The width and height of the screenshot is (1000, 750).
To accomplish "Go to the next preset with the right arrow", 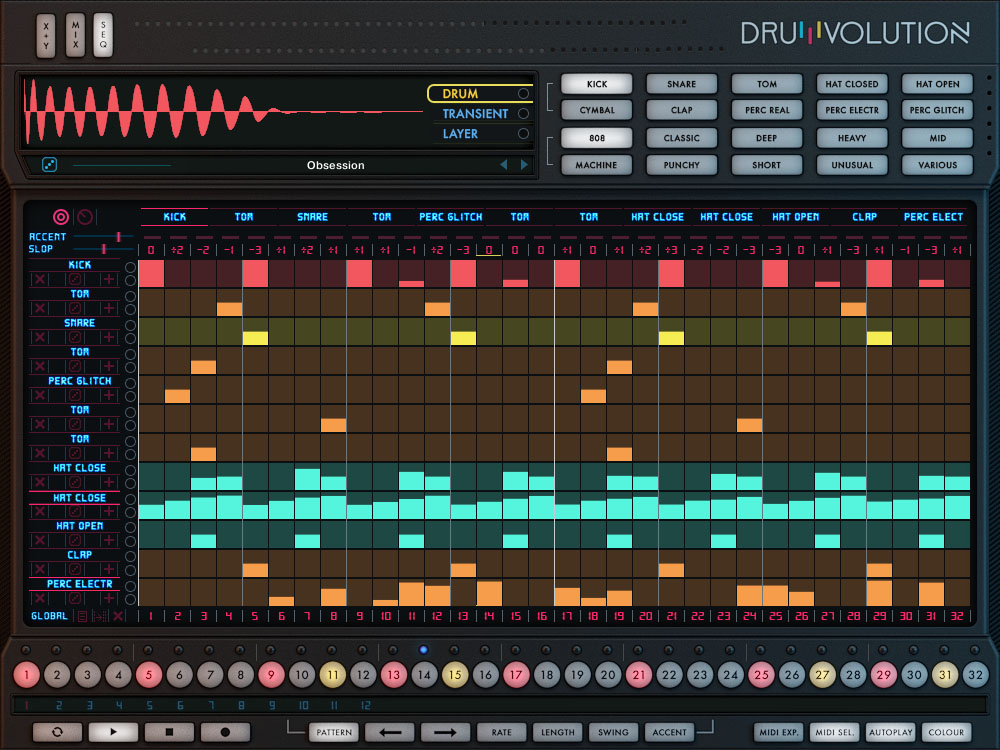I will pos(524,165).
